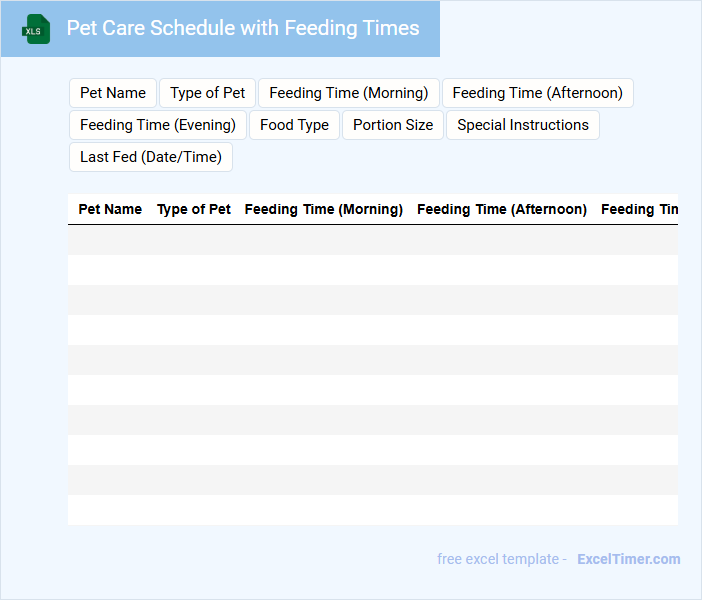Click the Last Fed (Date/Time) tag
This screenshot has width=702, height=600.
click(x=151, y=157)
